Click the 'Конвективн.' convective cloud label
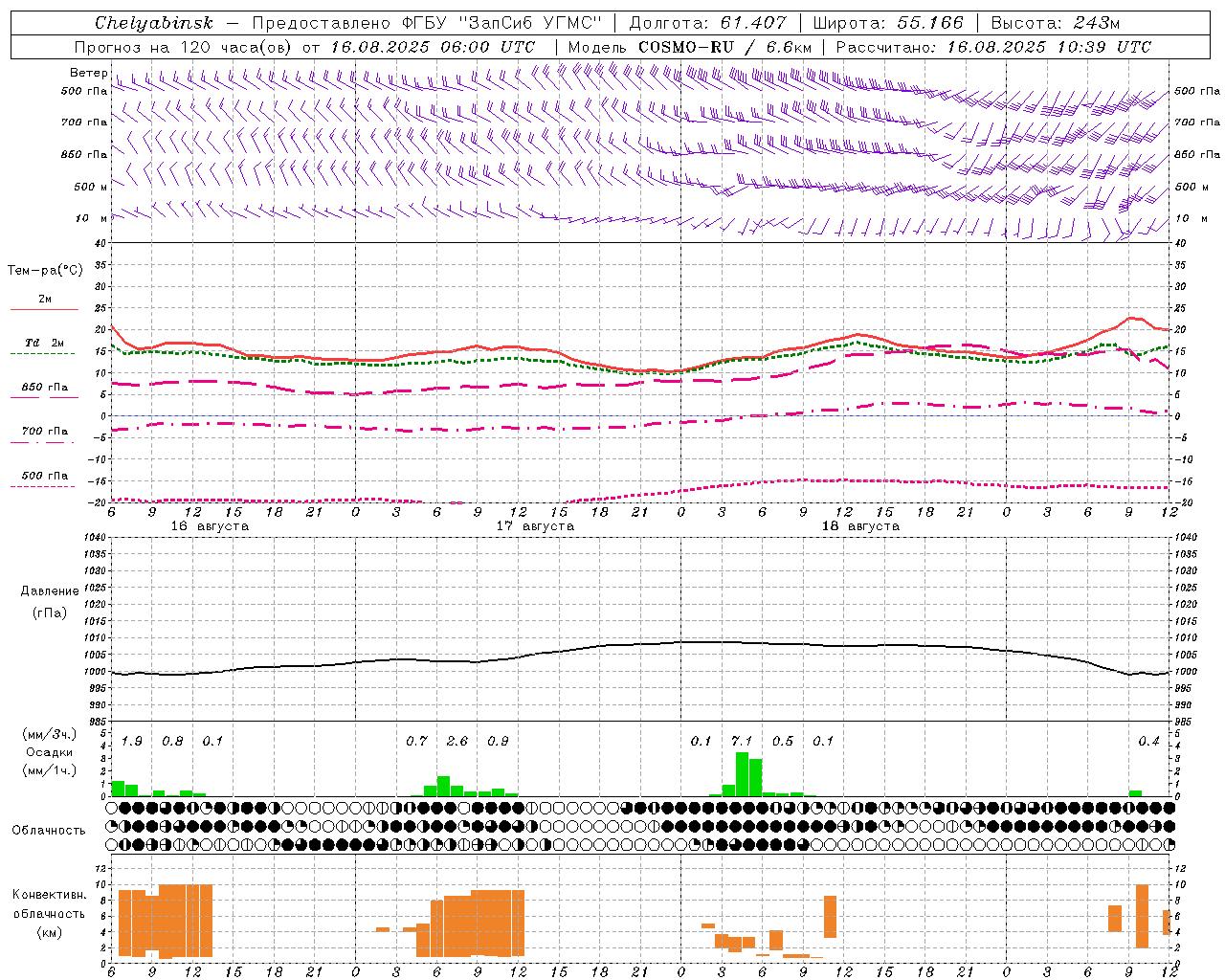The width and height of the screenshot is (1225, 980). tap(49, 895)
